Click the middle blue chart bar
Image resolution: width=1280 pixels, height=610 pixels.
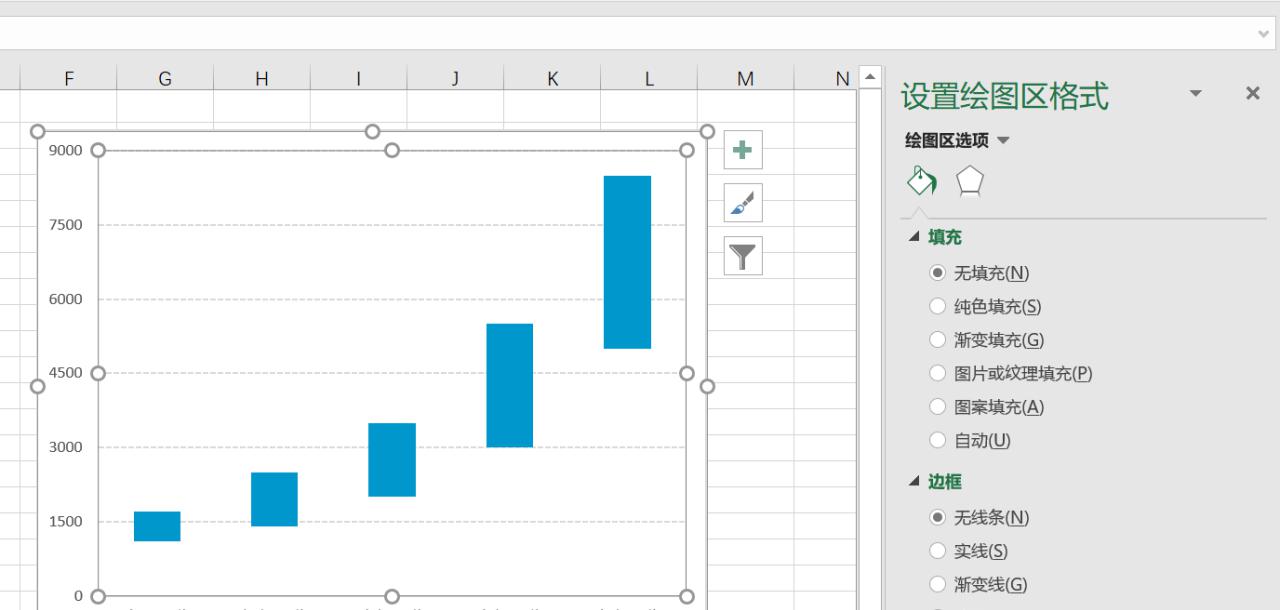click(x=392, y=460)
